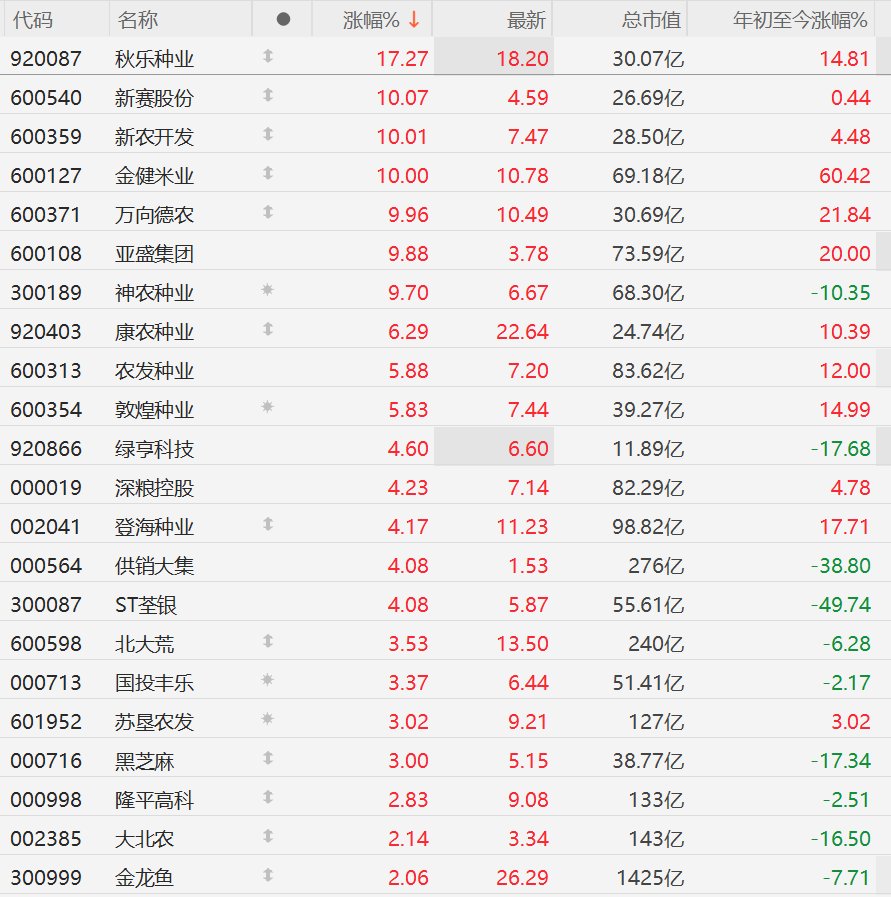Click market cap 276亿
This screenshot has width=891, height=897.
coord(656,566)
